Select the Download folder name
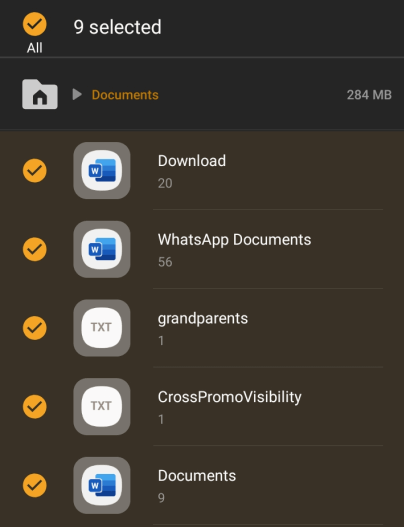 tap(192, 161)
